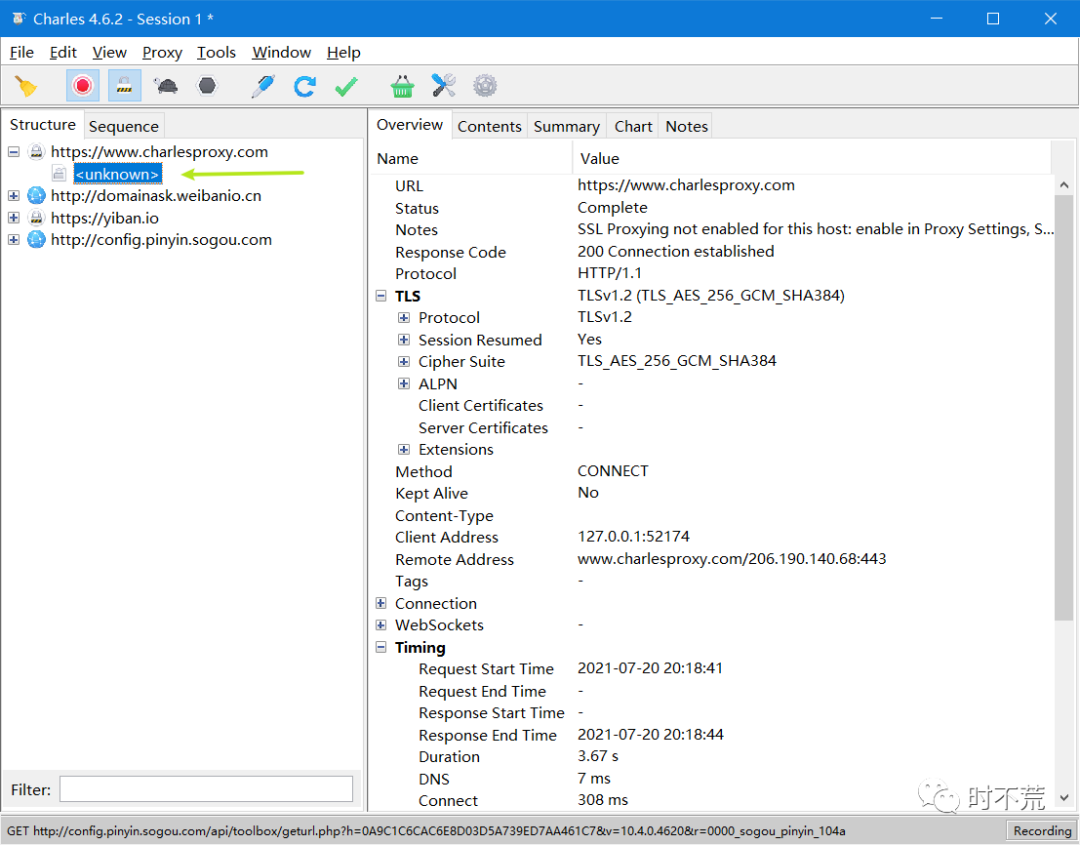Click the Value column header
The height and width of the screenshot is (845, 1080).
pyautogui.click(x=811, y=158)
